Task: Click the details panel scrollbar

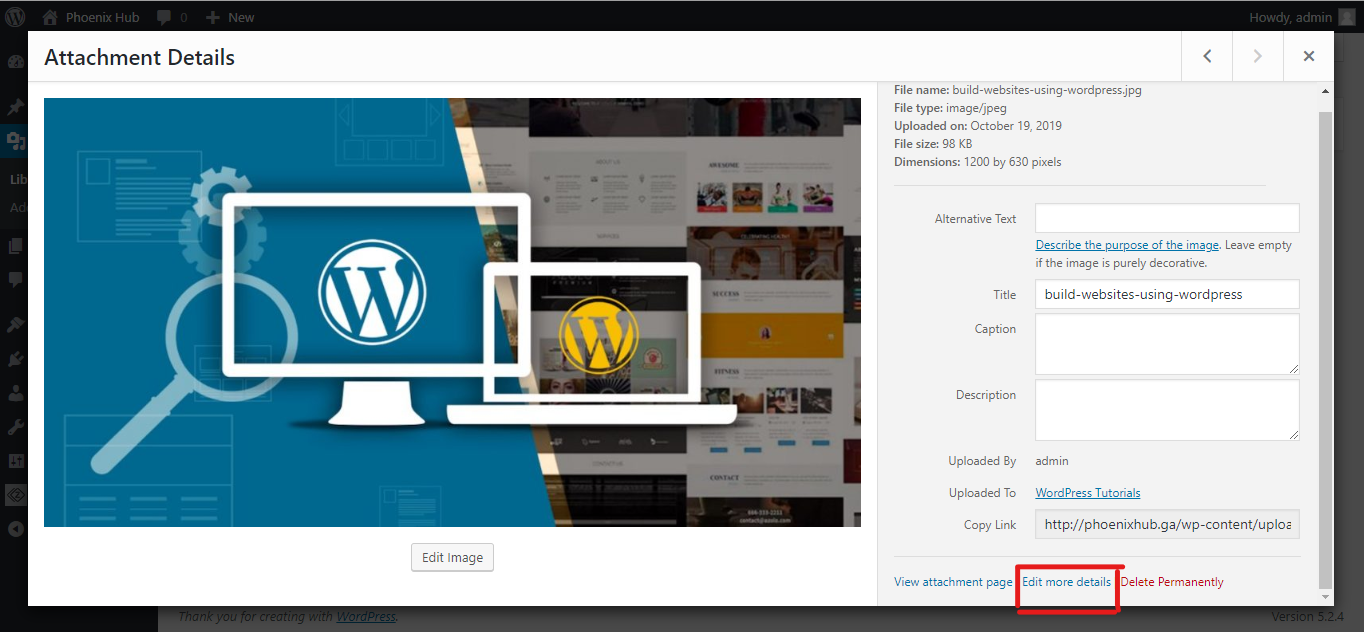Action: pos(1326,350)
